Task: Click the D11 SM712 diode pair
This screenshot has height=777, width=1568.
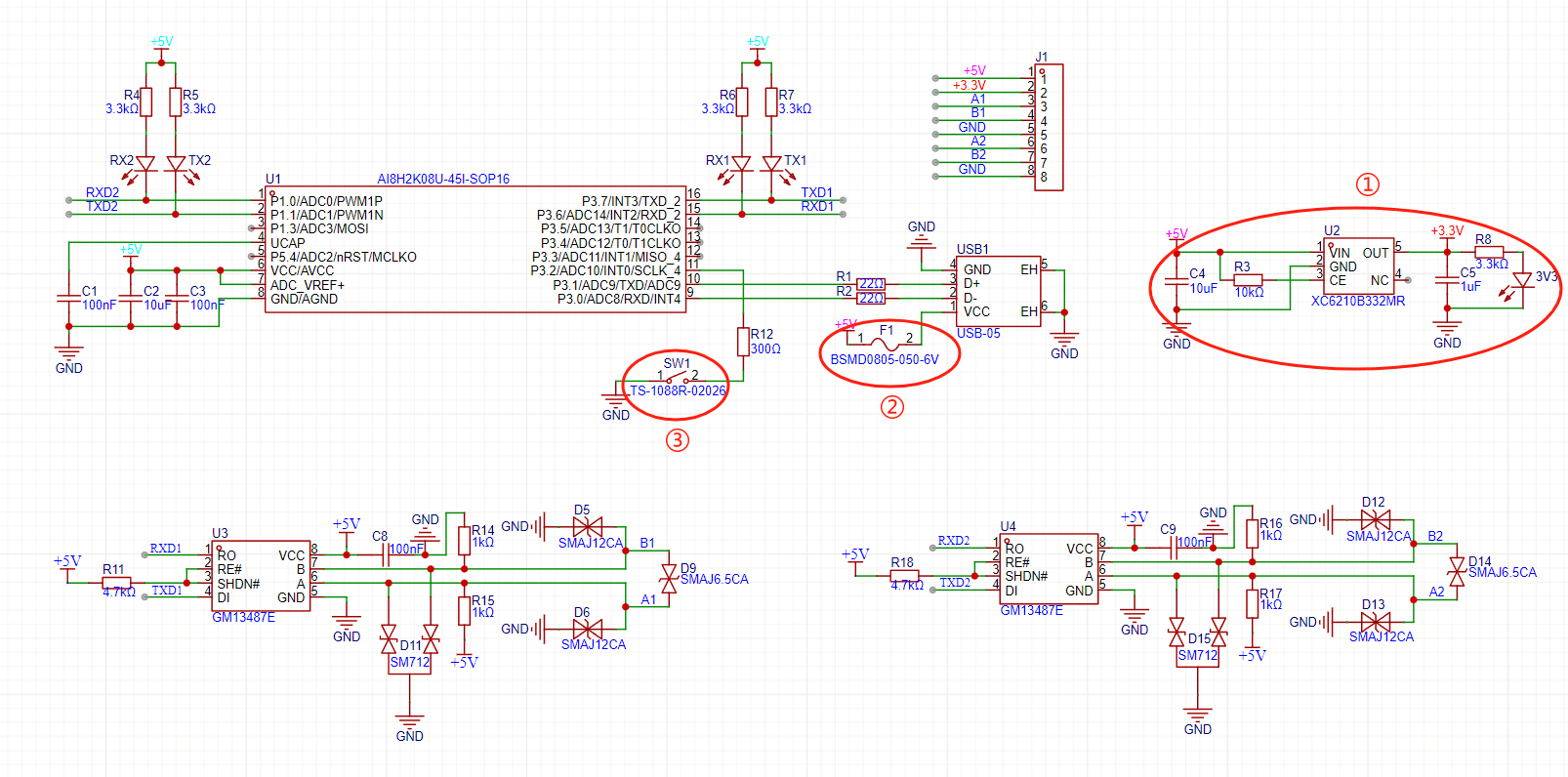Action: click(409, 641)
